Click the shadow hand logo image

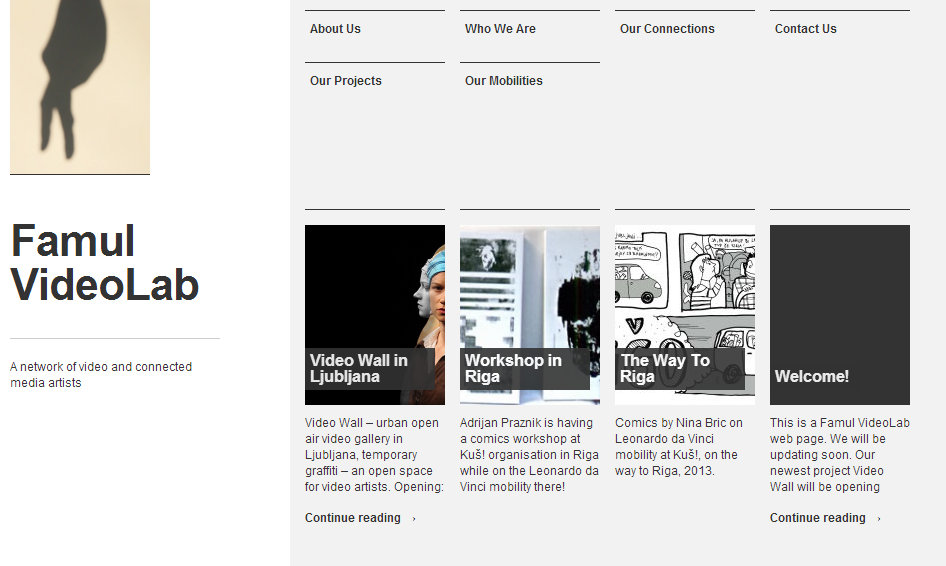tap(80, 85)
